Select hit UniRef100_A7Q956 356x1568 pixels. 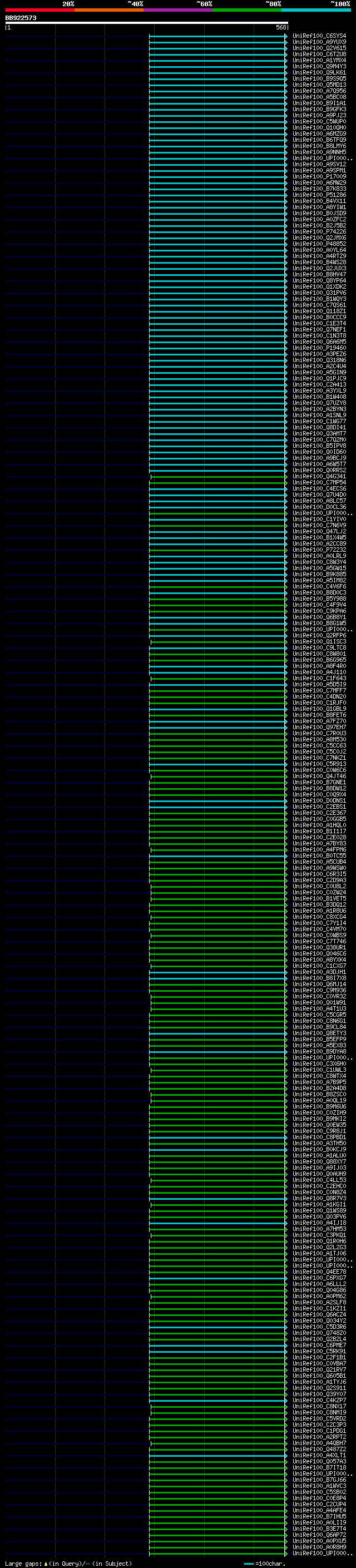319,91
